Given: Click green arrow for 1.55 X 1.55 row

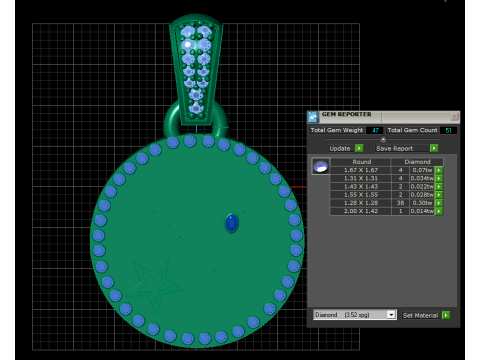Looking at the screenshot, I should pos(439,195).
